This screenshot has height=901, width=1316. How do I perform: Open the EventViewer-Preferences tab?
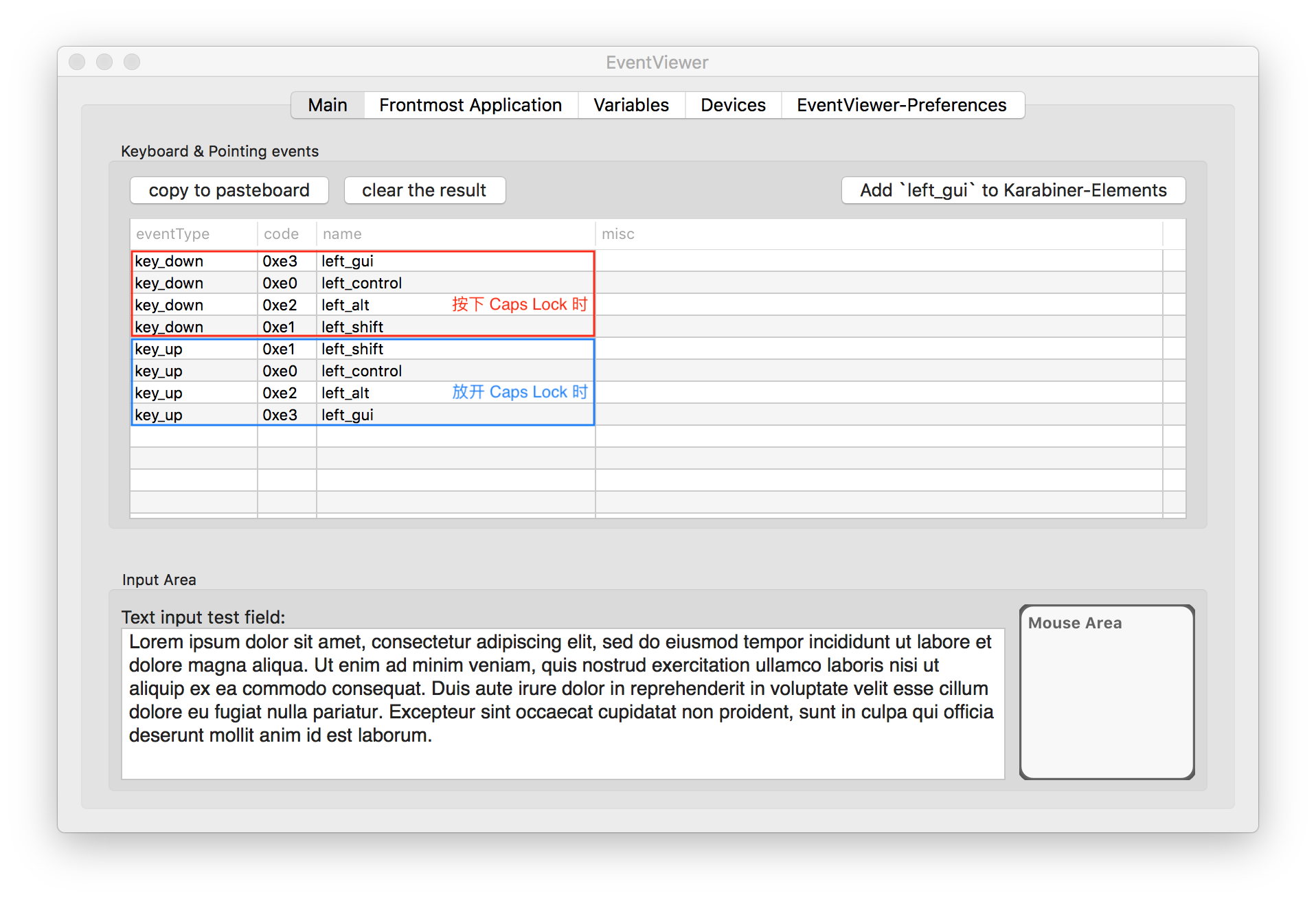(901, 105)
